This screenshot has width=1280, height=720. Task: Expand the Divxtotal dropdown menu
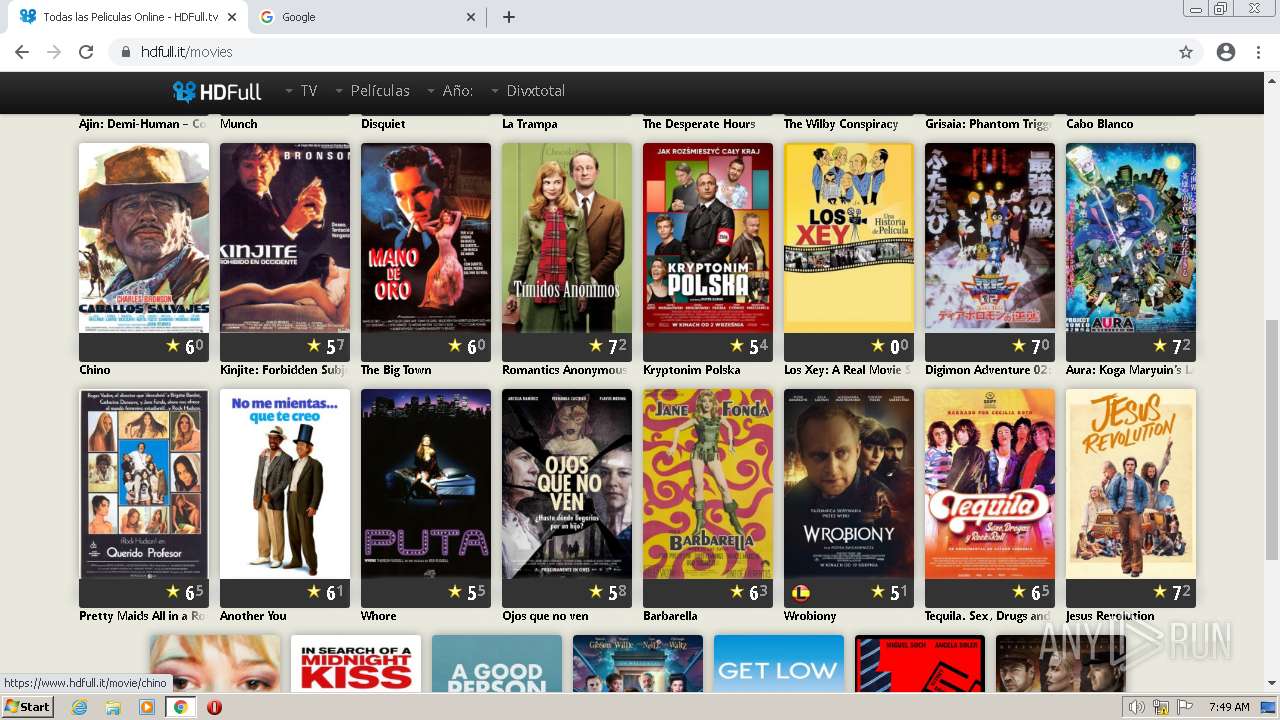pyautogui.click(x=528, y=91)
